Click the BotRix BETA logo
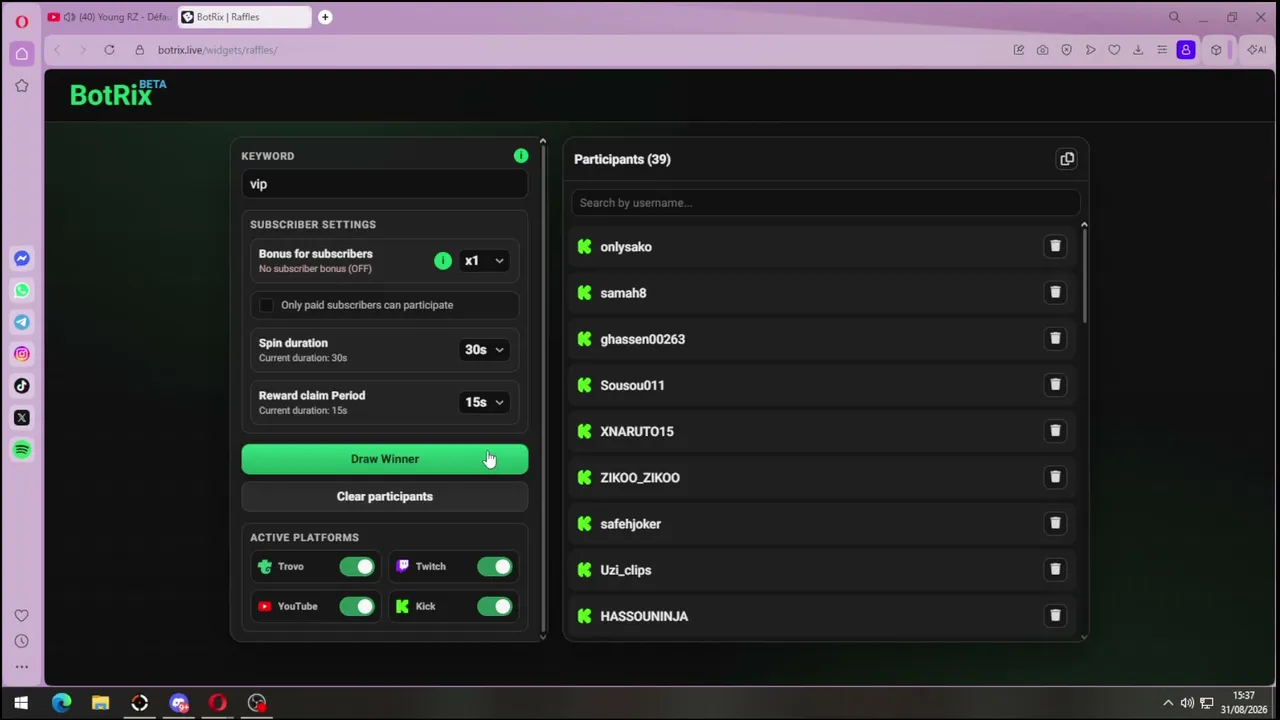Image resolution: width=1280 pixels, height=720 pixels. coord(118,94)
